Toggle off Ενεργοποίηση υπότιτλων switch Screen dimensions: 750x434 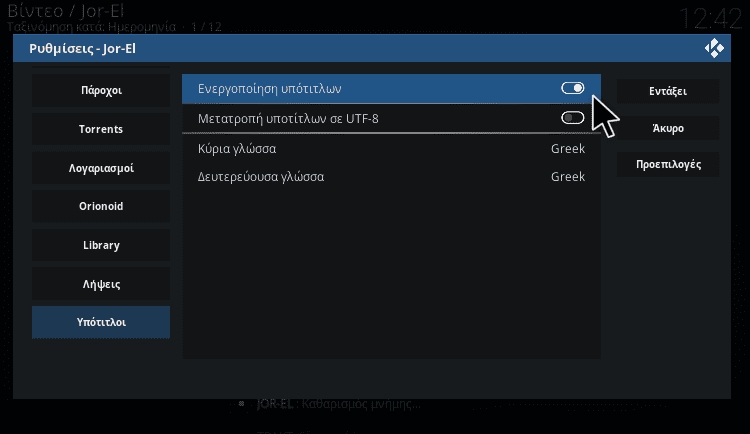(573, 88)
